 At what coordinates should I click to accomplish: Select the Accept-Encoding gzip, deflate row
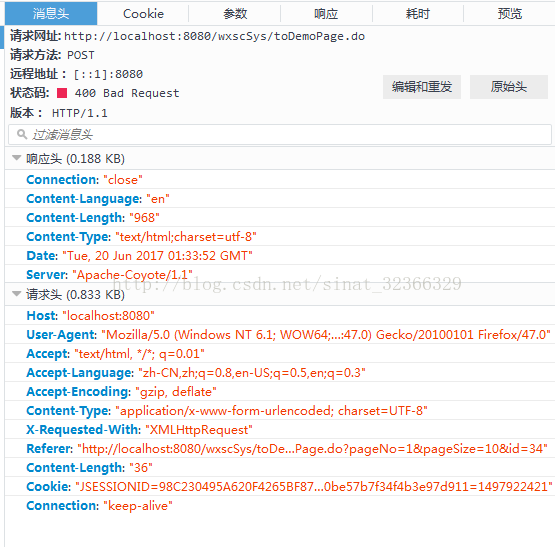[x=280, y=392]
